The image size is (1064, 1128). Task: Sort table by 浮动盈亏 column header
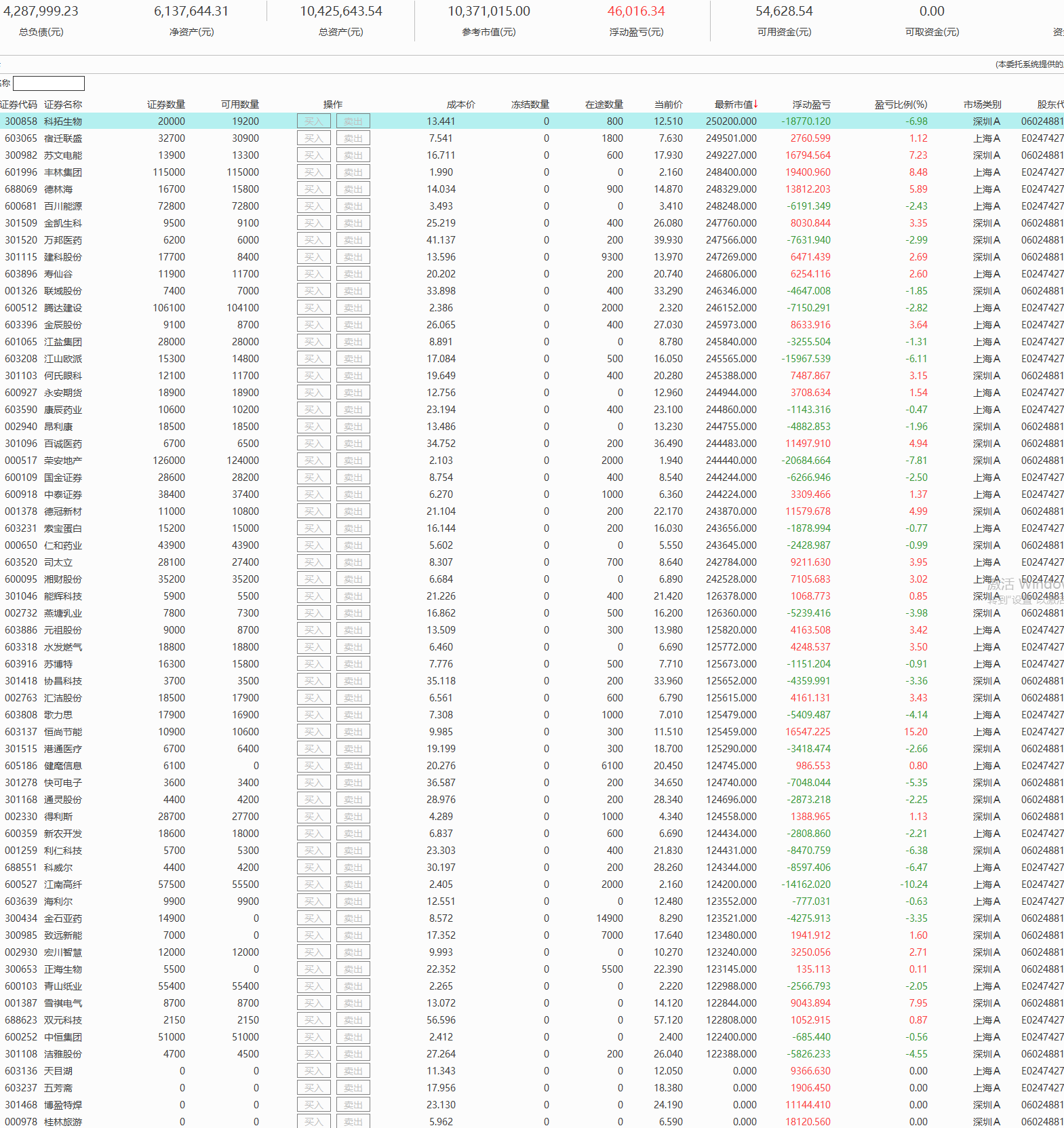pos(811,104)
